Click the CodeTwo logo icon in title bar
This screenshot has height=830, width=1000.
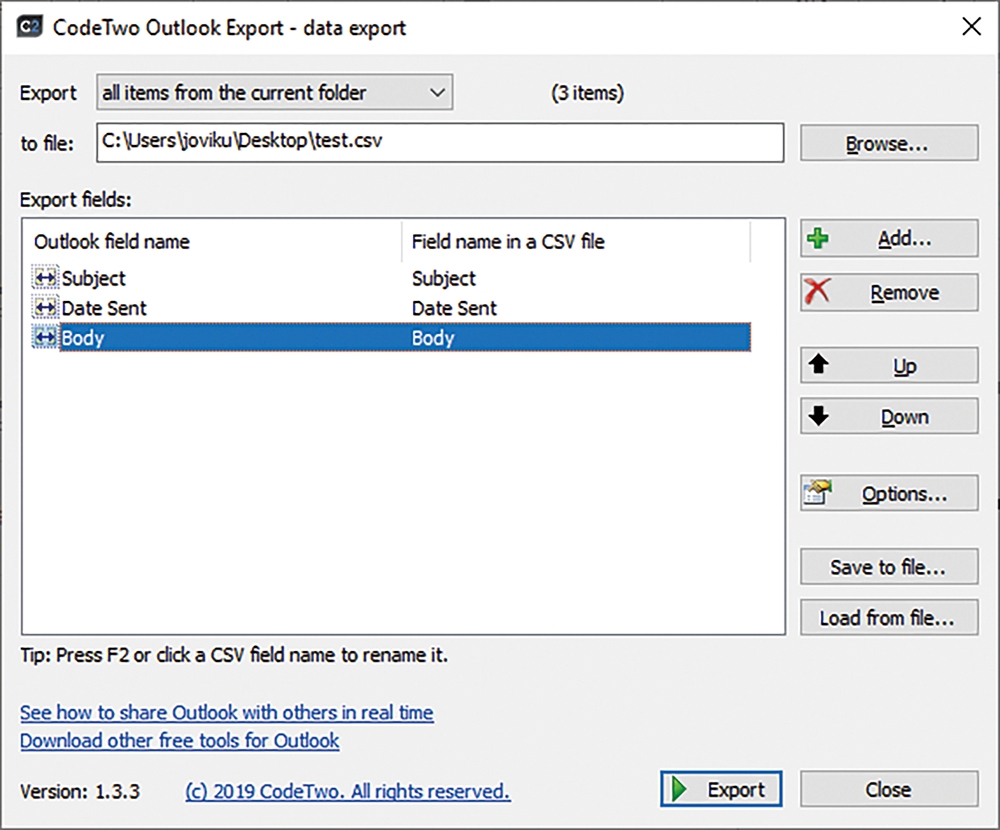(x=29, y=27)
